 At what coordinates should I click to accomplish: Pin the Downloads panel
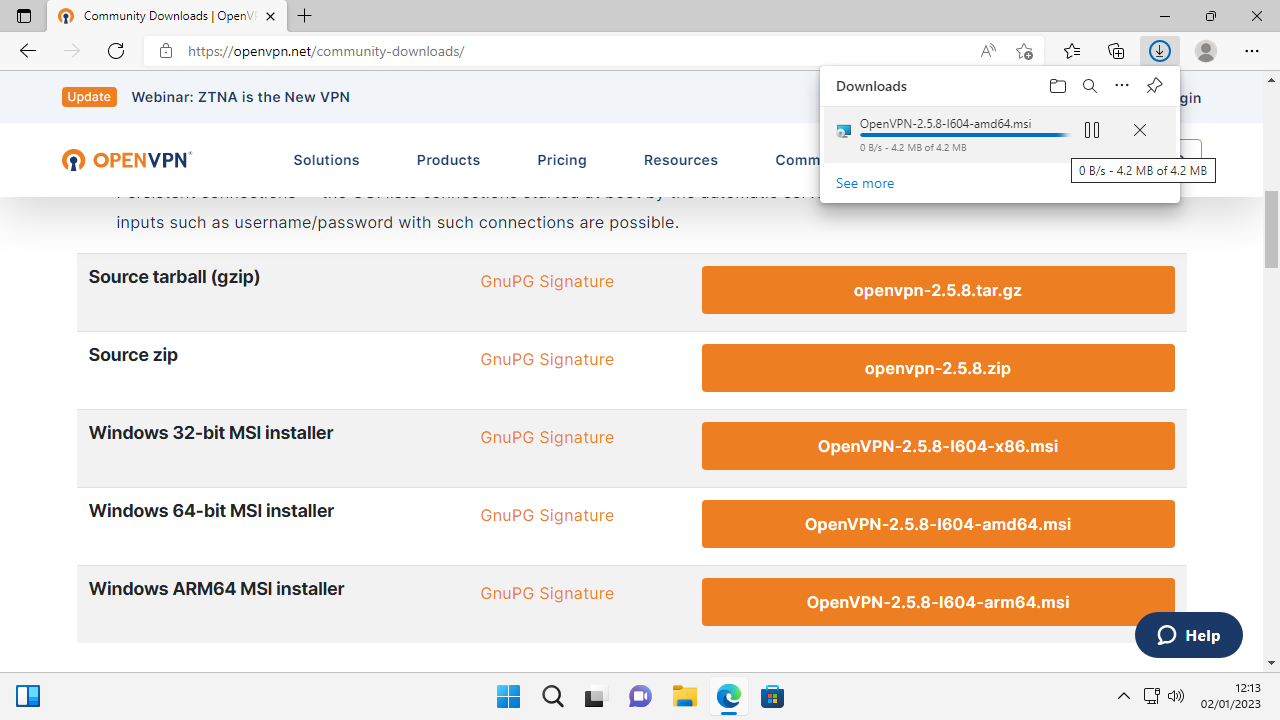pos(1154,86)
